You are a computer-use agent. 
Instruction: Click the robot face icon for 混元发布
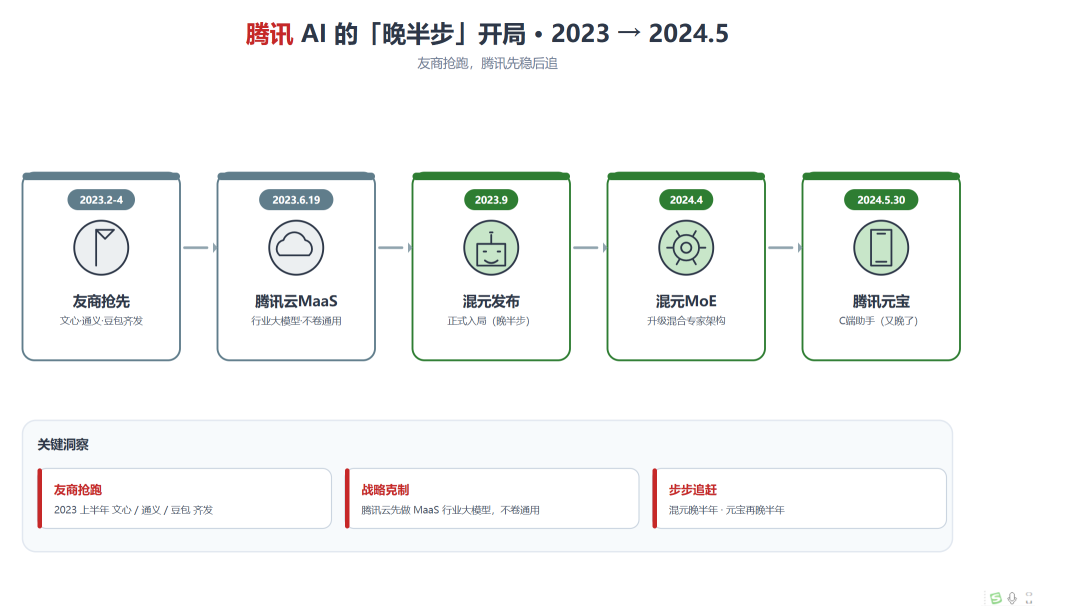(x=491, y=248)
